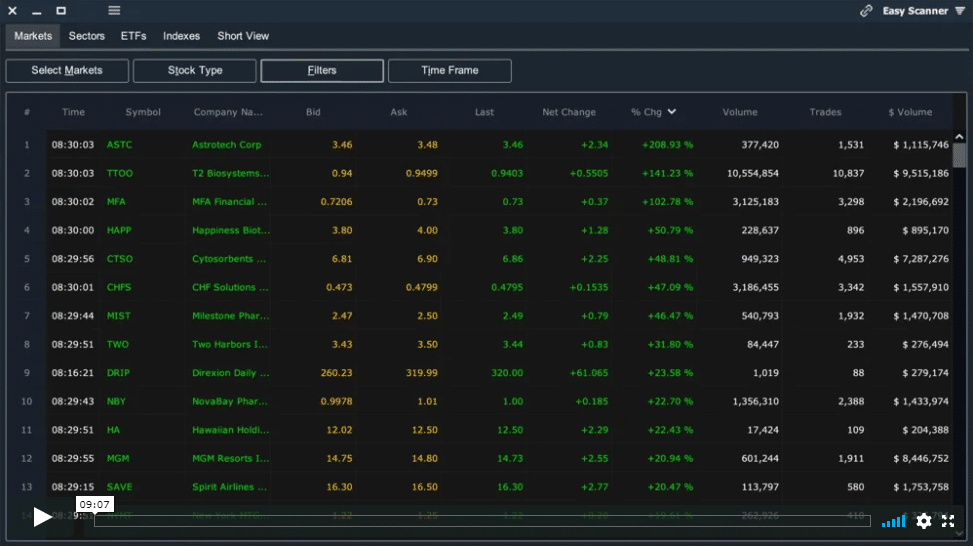Click Spirit Airlines company name

(x=229, y=487)
